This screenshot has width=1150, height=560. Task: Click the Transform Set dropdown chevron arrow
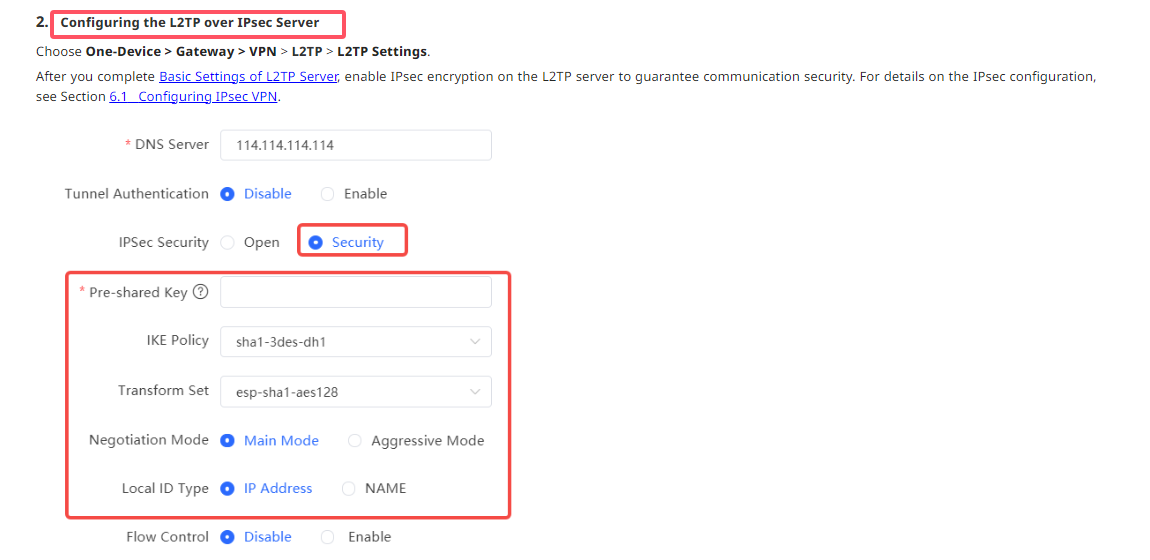475,392
